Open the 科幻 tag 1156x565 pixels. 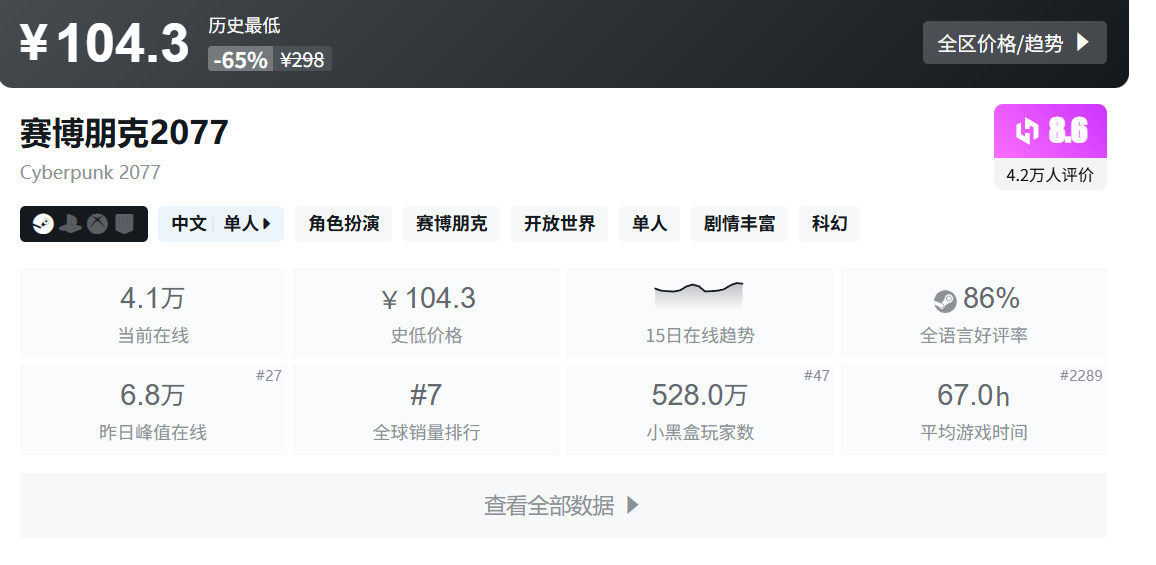click(x=829, y=223)
